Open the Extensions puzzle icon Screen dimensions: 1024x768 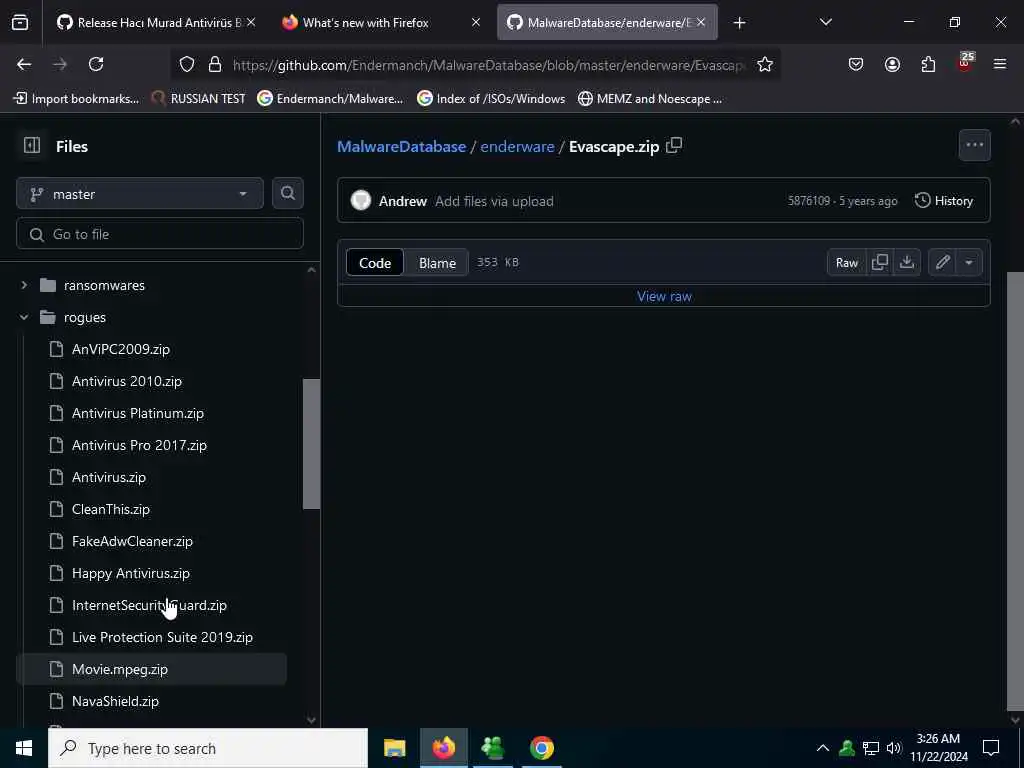pyautogui.click(x=928, y=64)
